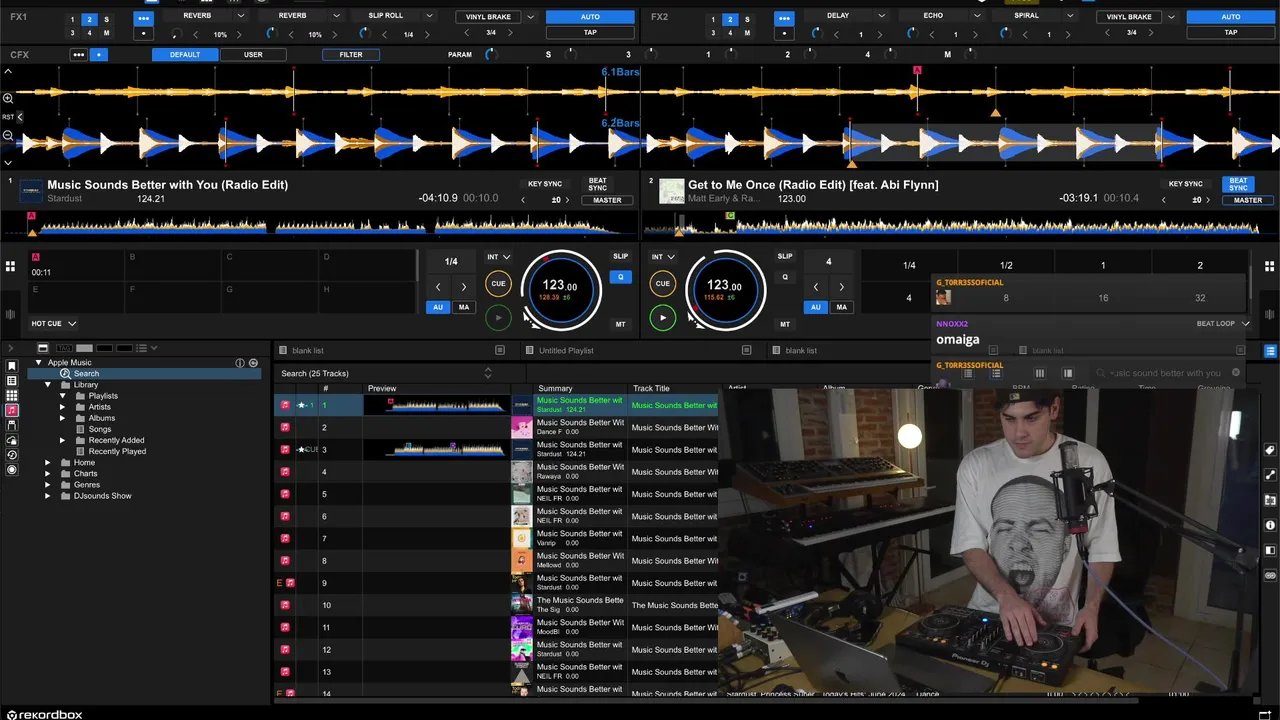Click hot cue pad A at 00:11
Screen dimensions: 1280x720
(75, 265)
